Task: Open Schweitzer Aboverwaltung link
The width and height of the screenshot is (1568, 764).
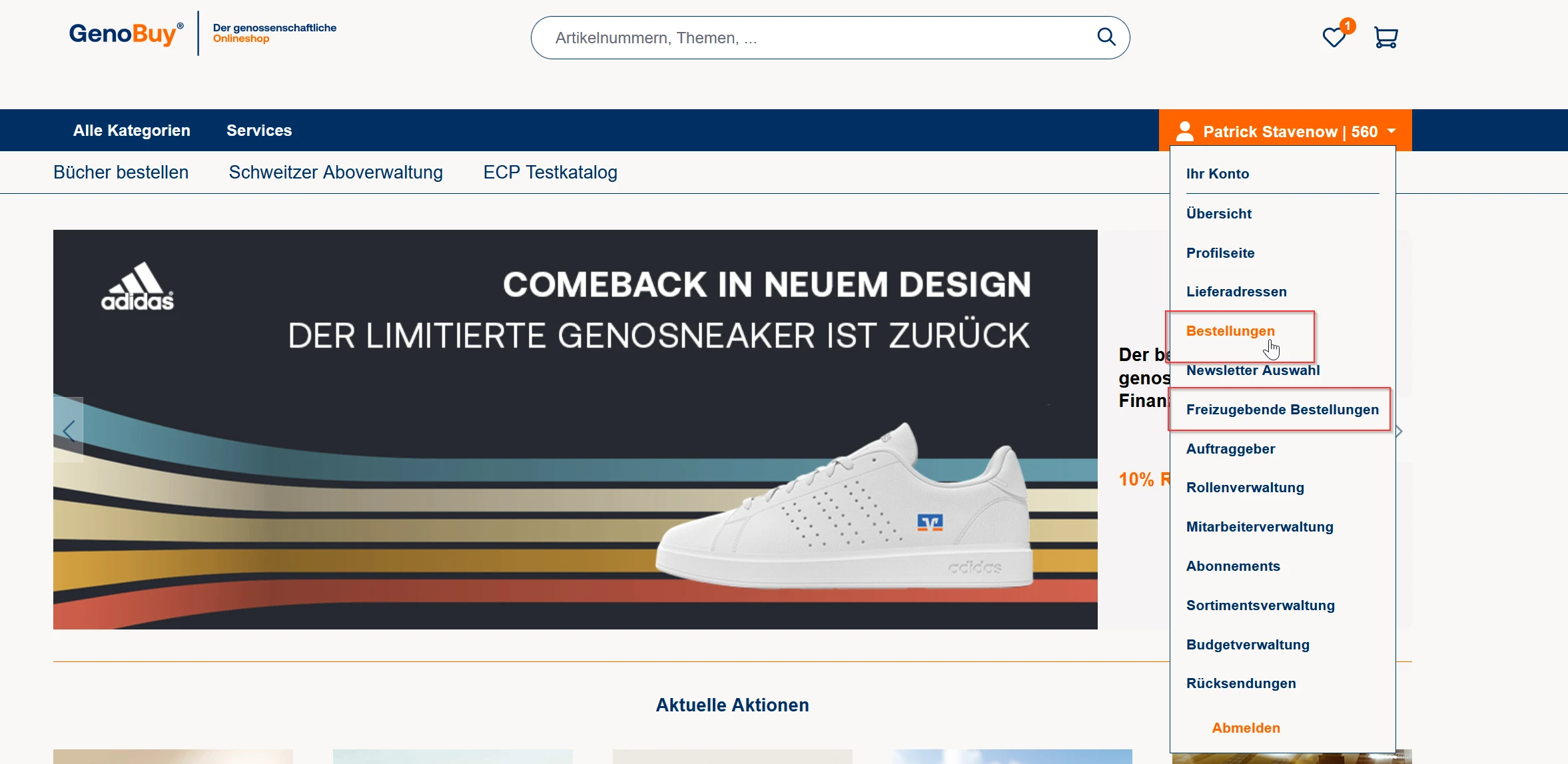Action: (336, 173)
